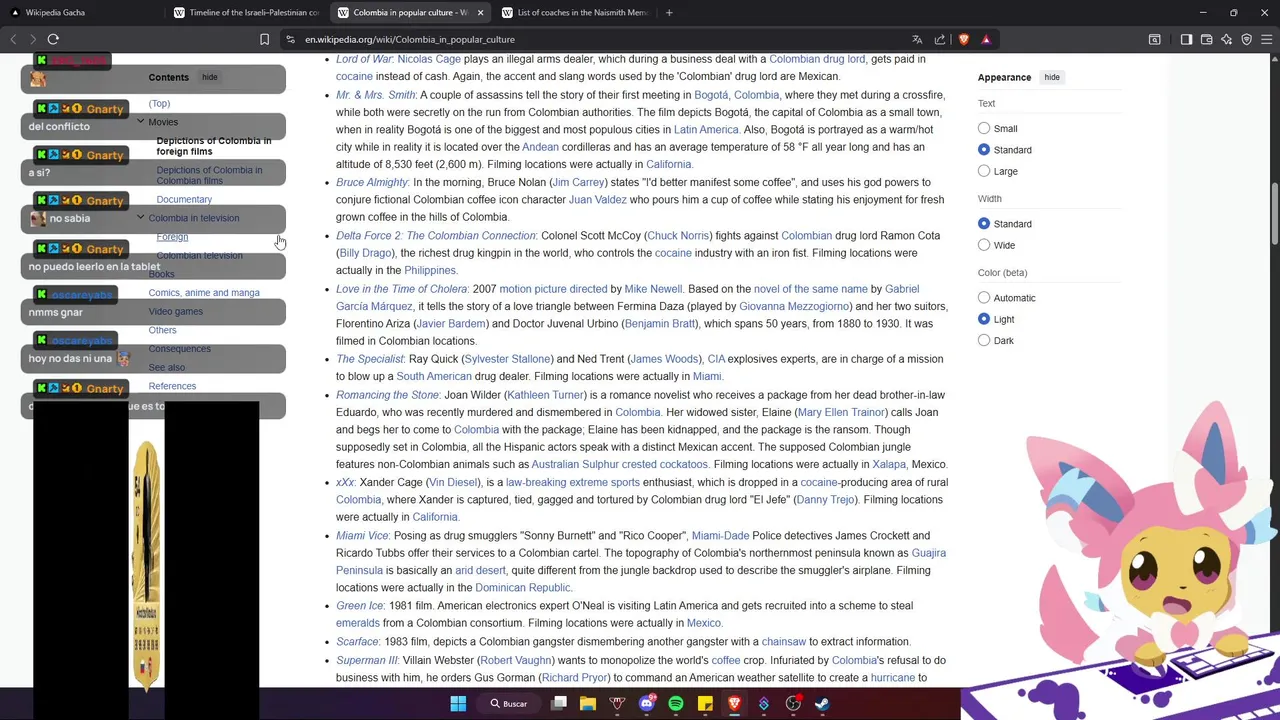Bookmark this page with the bookmark icon

click(264, 39)
